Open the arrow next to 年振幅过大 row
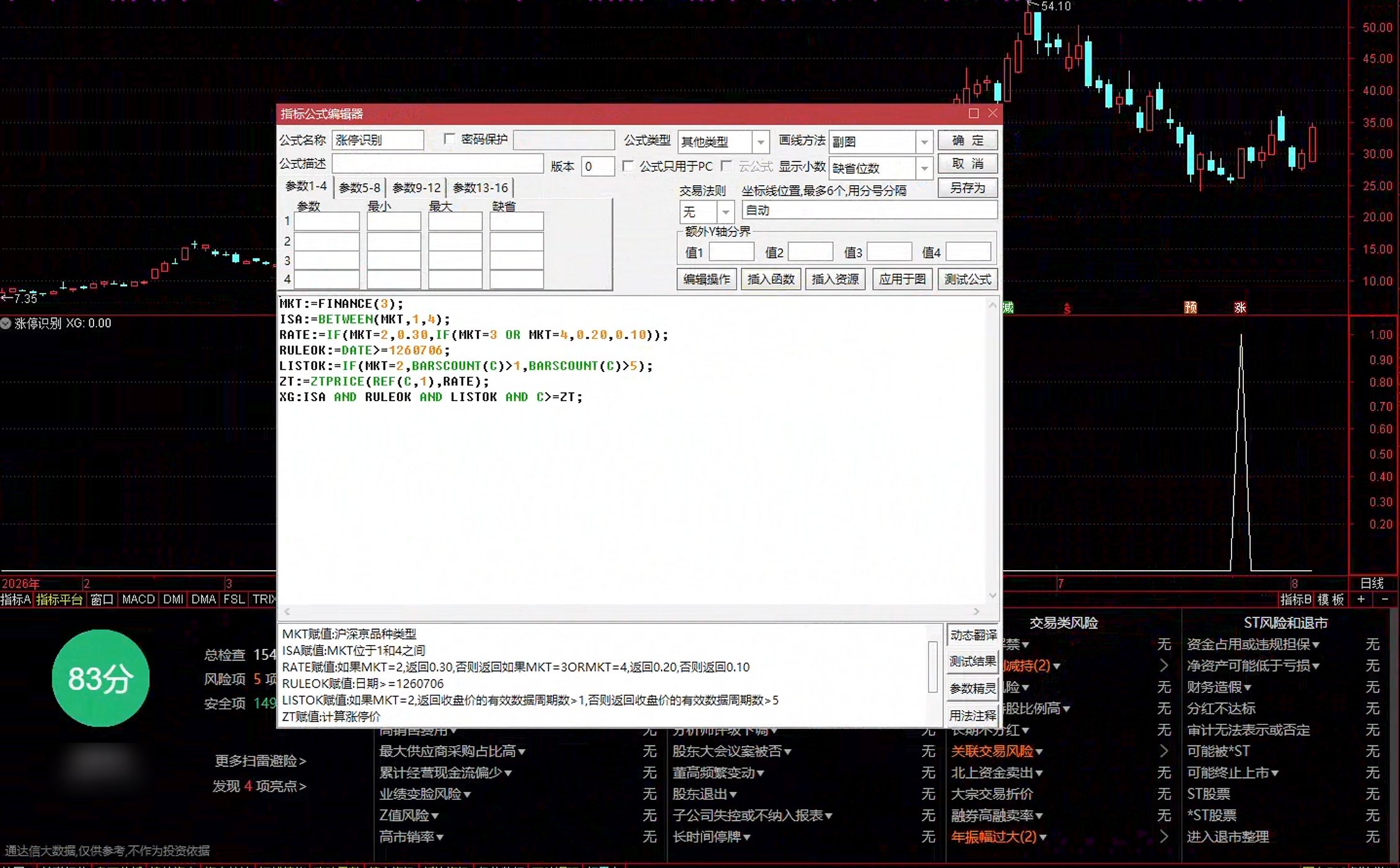 pyautogui.click(x=1163, y=836)
